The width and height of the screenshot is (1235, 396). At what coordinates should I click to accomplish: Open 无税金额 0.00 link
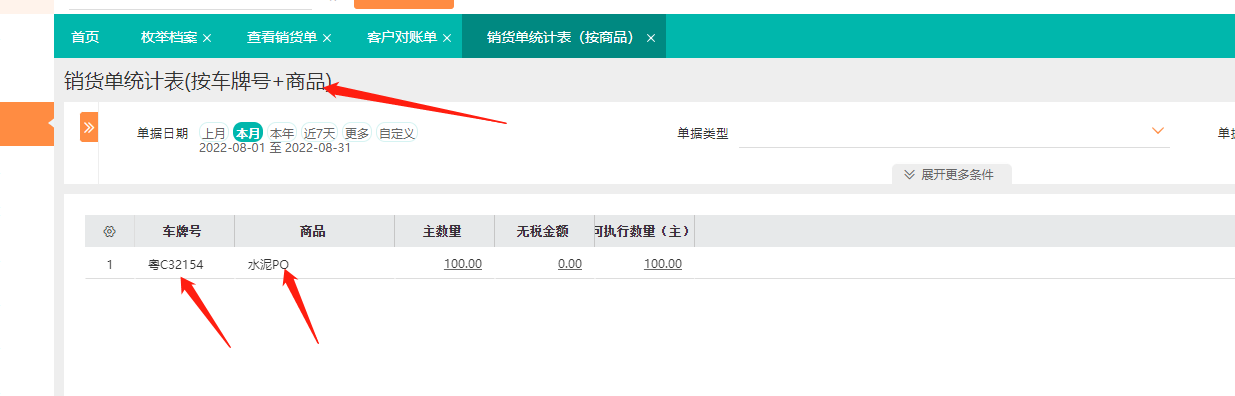click(570, 264)
